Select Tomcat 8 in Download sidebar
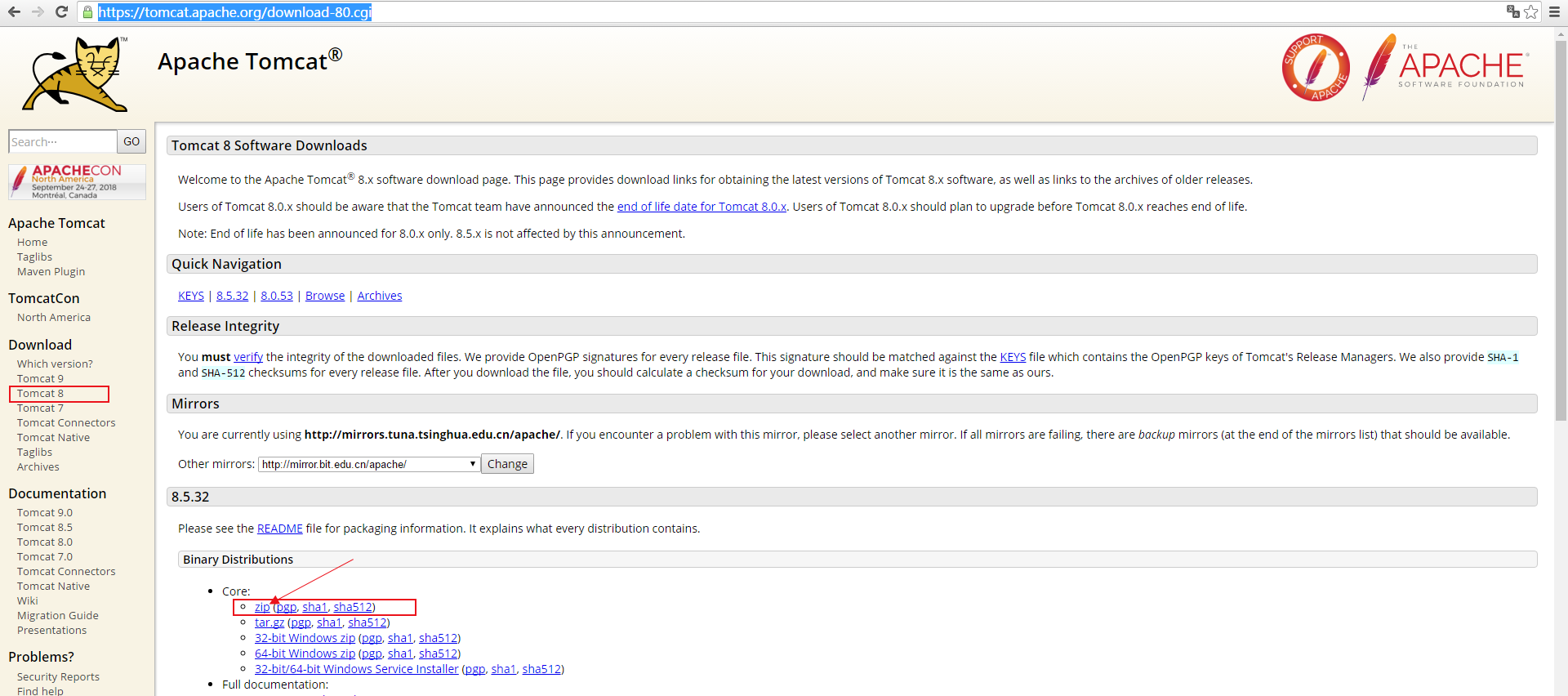The width and height of the screenshot is (1568, 696). 40,393
